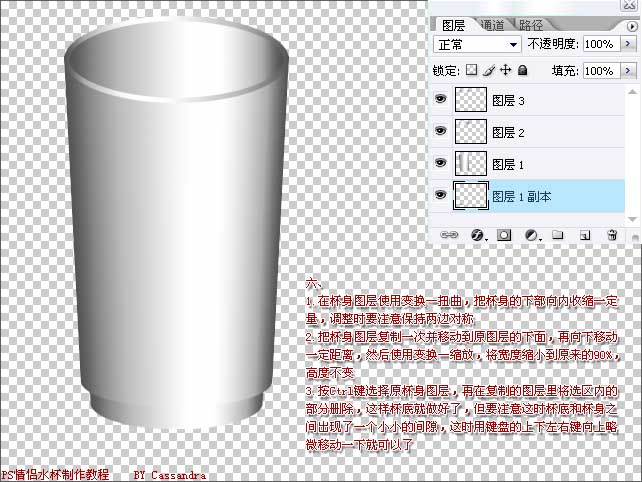
Task: Click the 锁定 label
Action: (446, 71)
